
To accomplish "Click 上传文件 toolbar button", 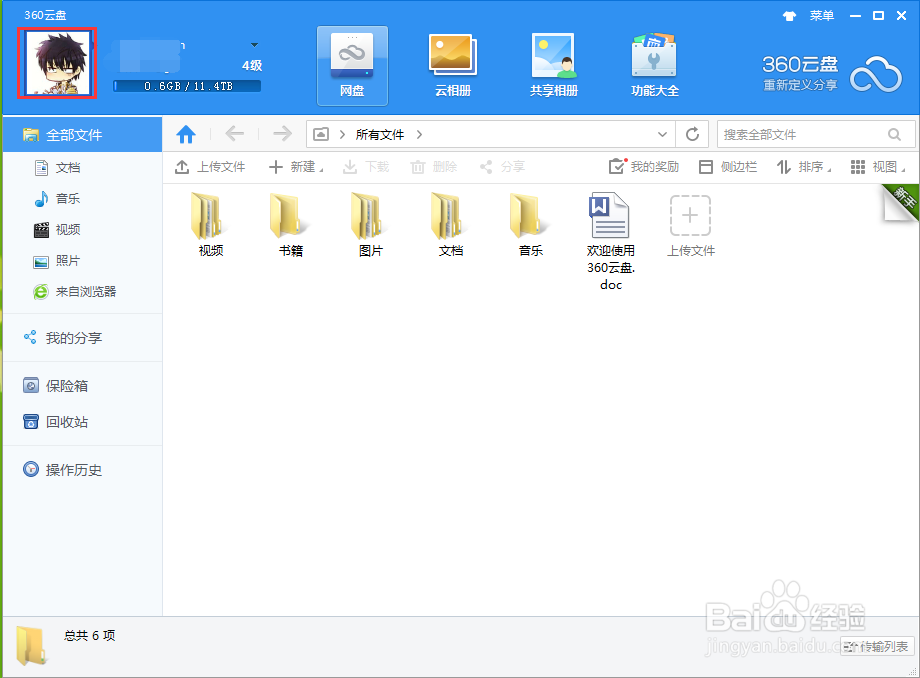I will pyautogui.click(x=209, y=167).
